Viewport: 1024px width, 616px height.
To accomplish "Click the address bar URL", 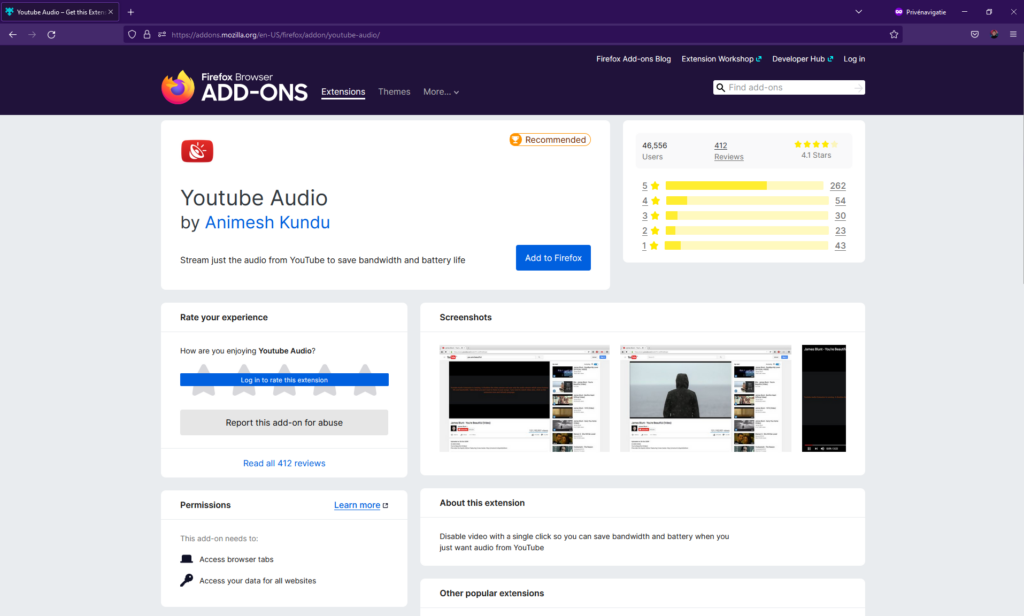I will [276, 35].
